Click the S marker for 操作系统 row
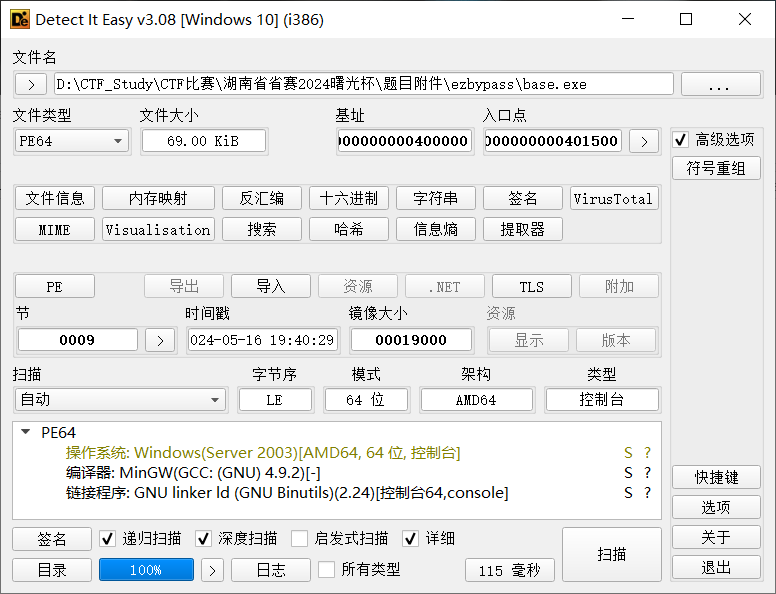 click(628, 453)
